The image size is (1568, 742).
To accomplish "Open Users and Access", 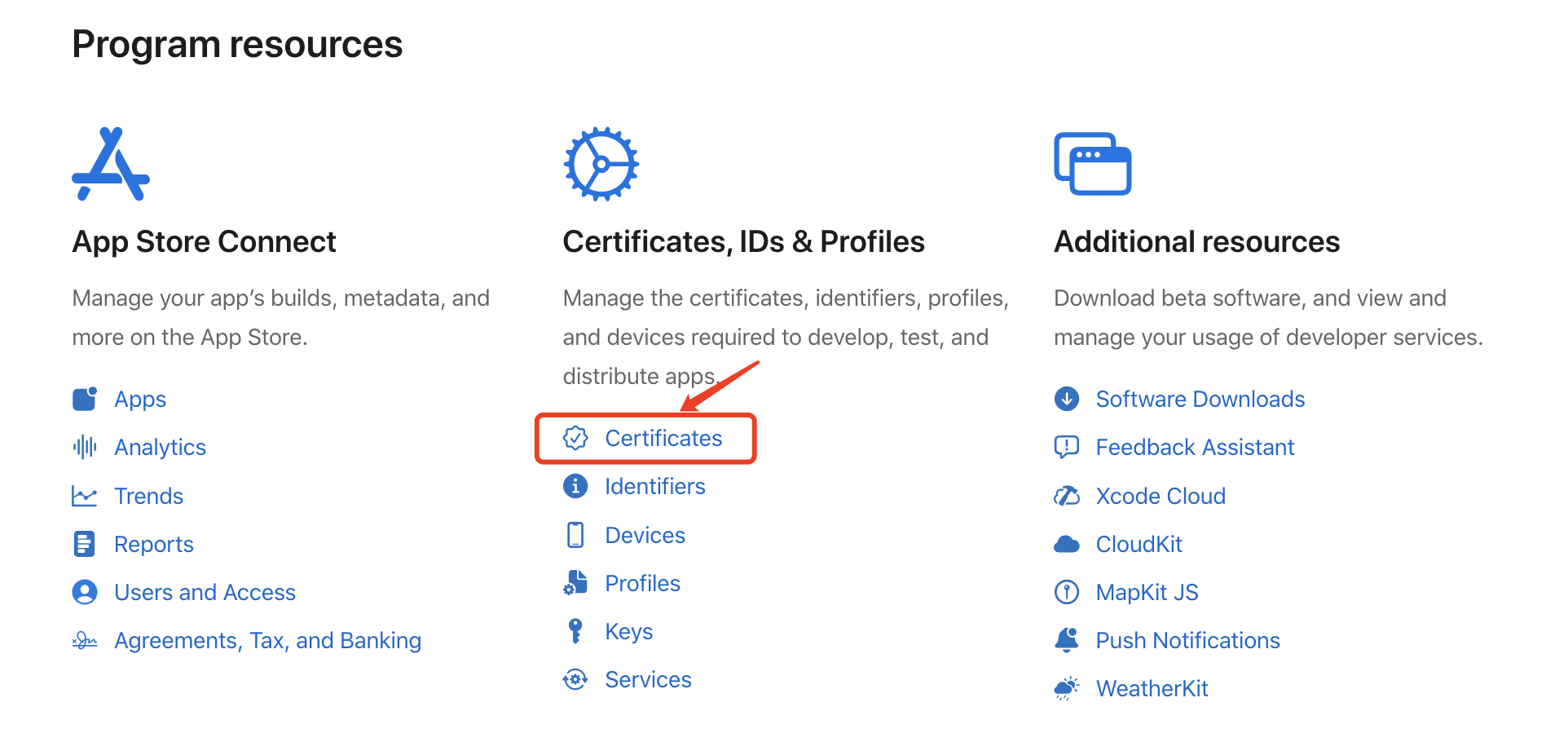I will pos(205,592).
